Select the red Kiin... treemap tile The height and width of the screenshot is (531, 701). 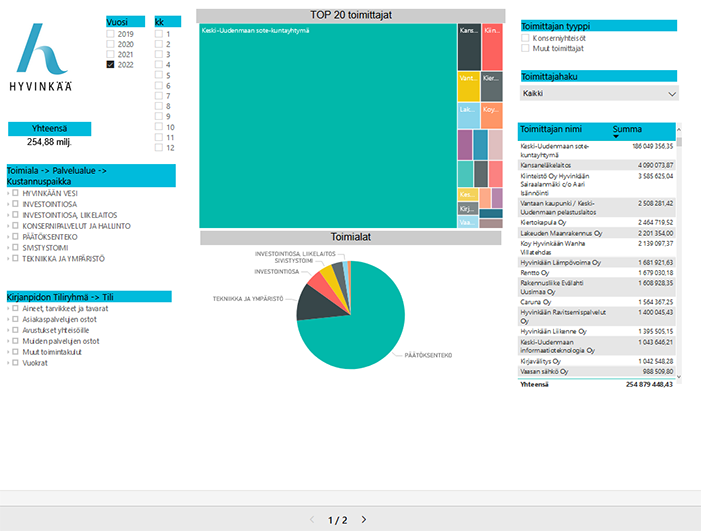coord(492,47)
